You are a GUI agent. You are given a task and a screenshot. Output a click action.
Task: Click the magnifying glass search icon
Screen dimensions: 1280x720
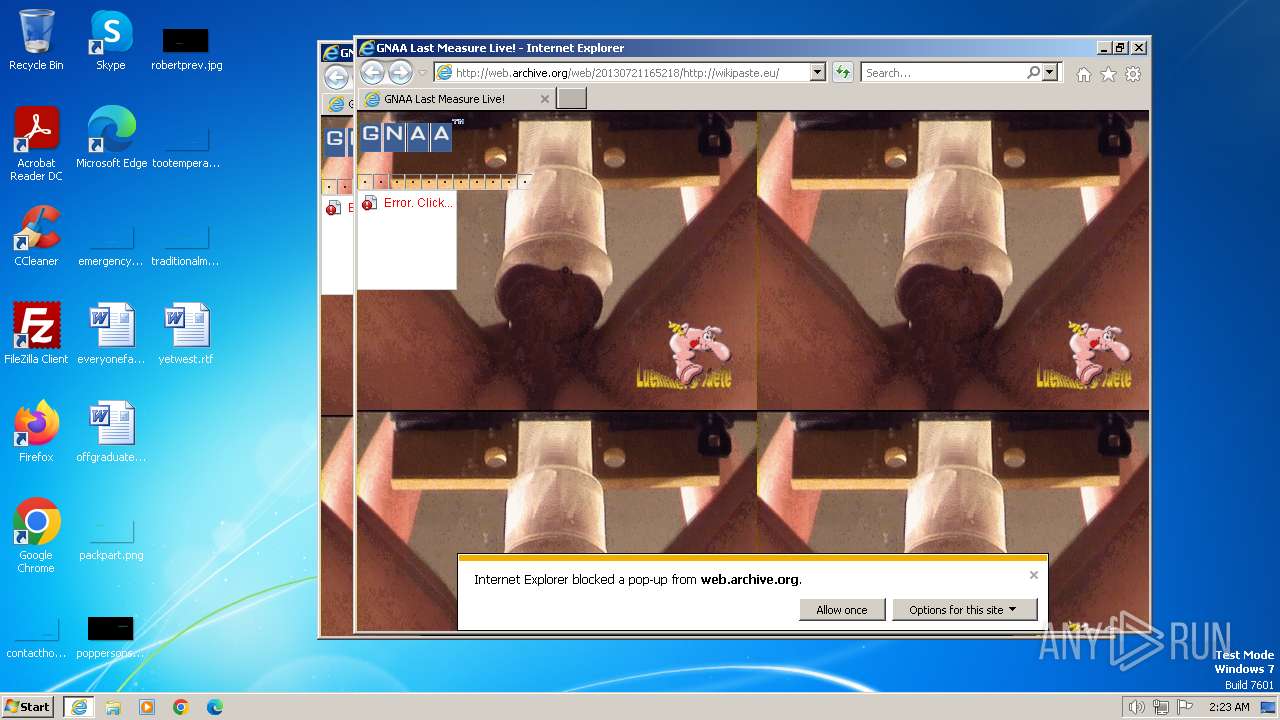(1033, 72)
